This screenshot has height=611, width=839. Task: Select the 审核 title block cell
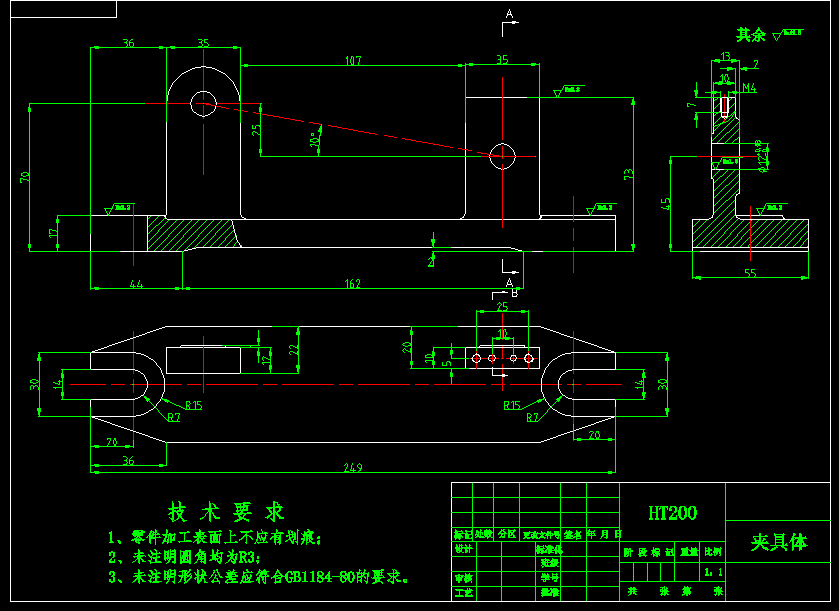click(463, 578)
